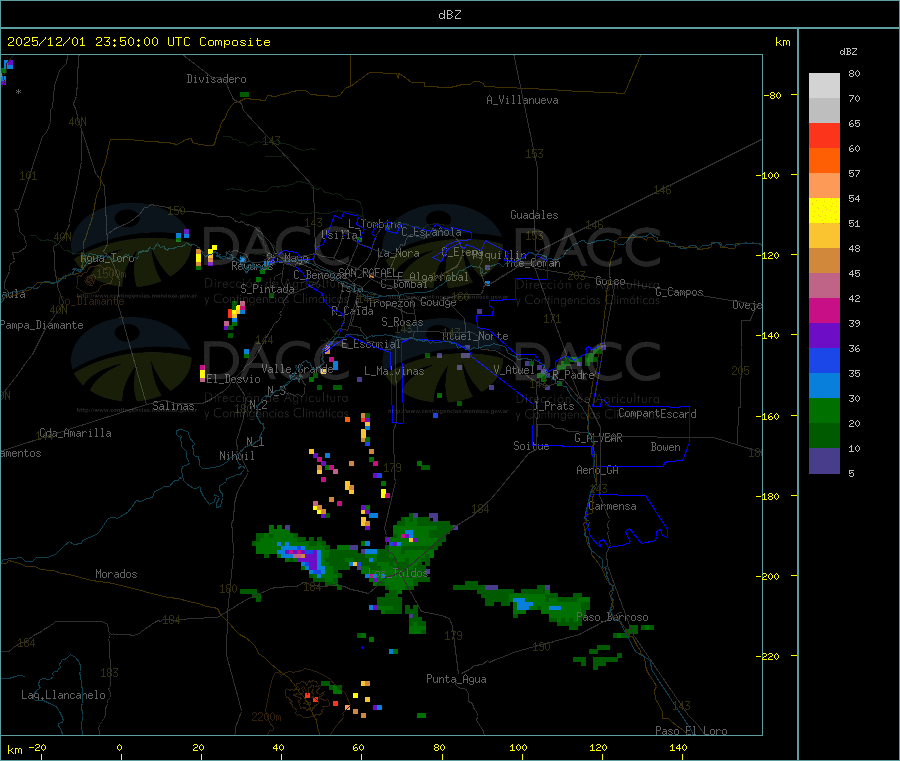The height and width of the screenshot is (761, 900).
Task: Click the 100 km horizontal axis tick
Action: [518, 747]
